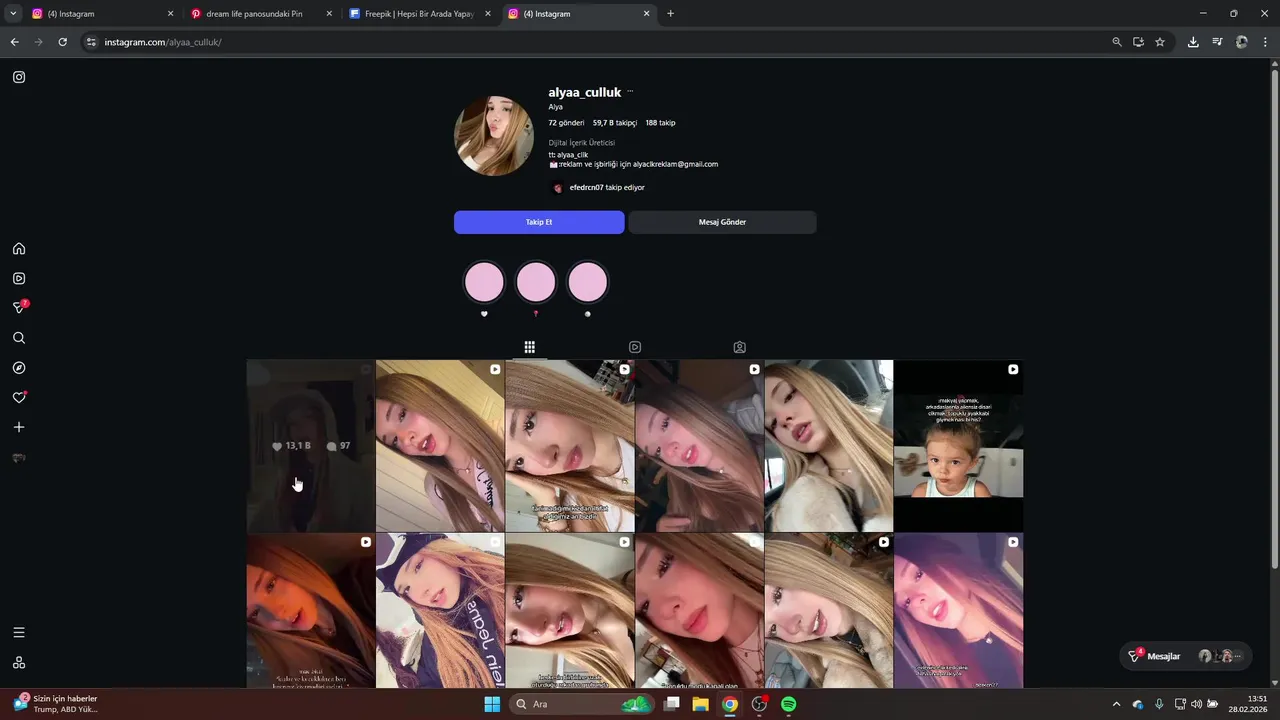Open site information icon in address bar
The height and width of the screenshot is (720, 1280).
91,42
